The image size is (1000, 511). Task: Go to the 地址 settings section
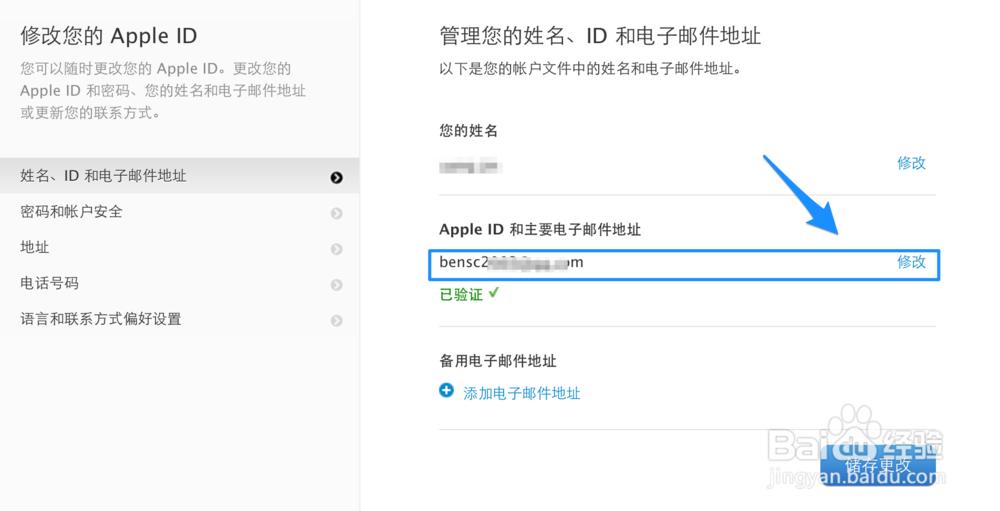35,247
